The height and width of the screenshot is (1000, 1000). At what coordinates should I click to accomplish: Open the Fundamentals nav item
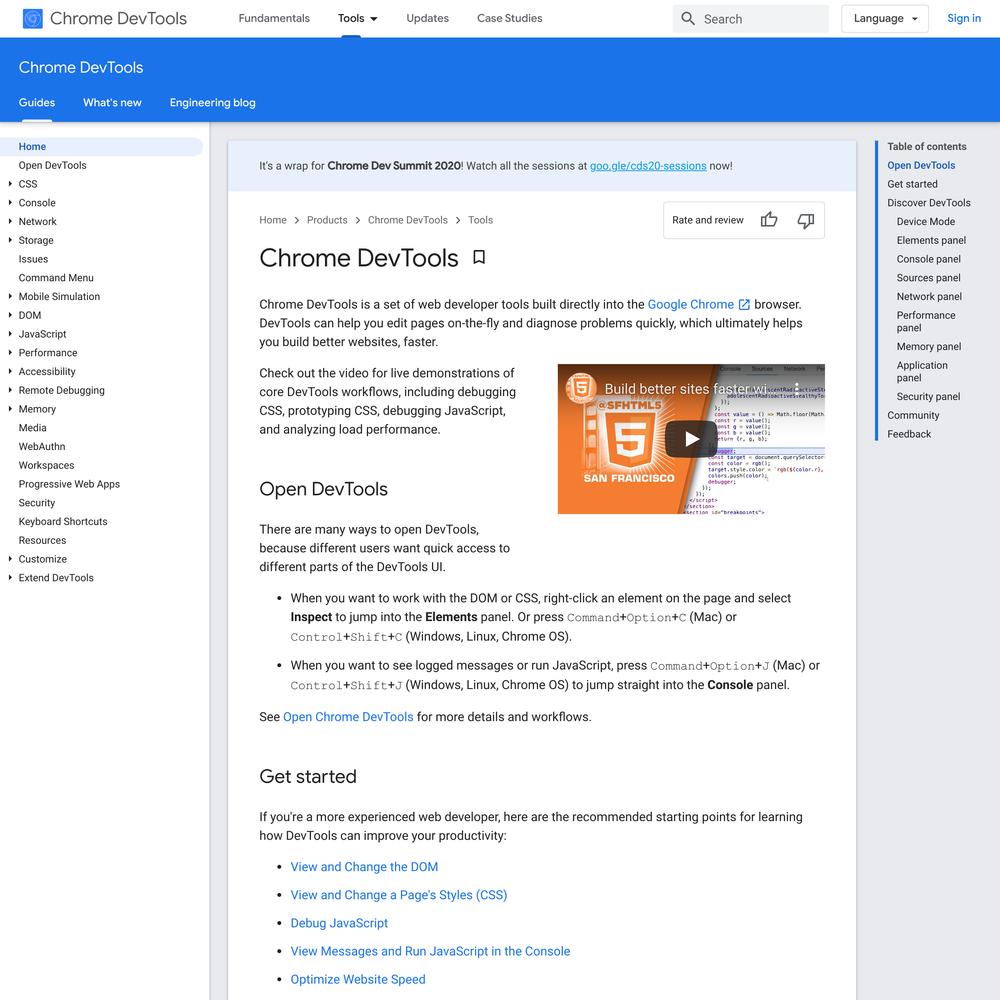tap(274, 18)
